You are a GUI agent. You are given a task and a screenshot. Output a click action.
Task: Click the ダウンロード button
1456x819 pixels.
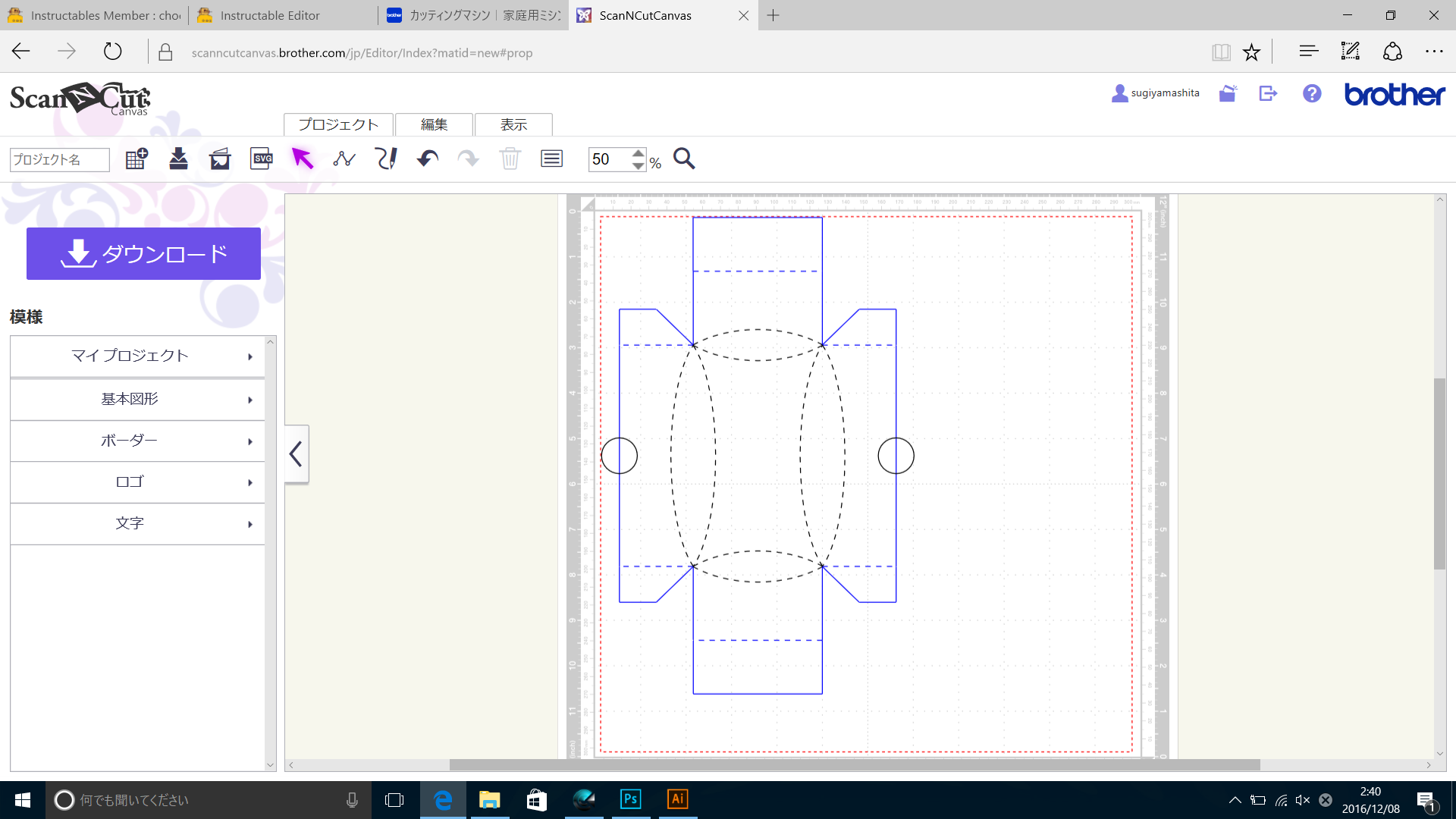[x=143, y=253]
